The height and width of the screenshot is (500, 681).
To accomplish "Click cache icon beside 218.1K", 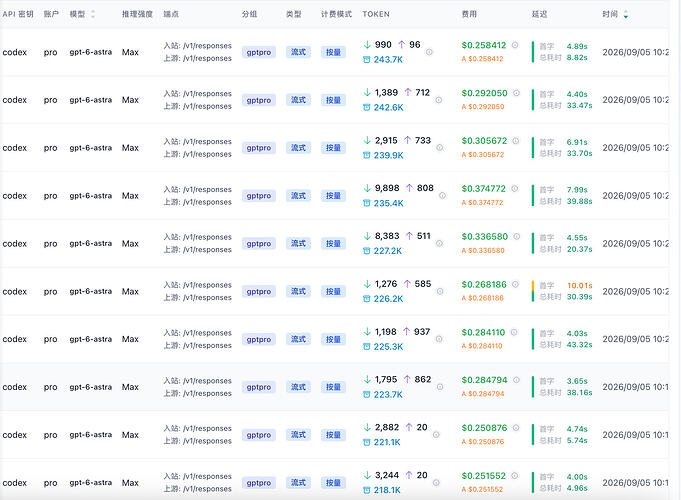I will pyautogui.click(x=367, y=490).
